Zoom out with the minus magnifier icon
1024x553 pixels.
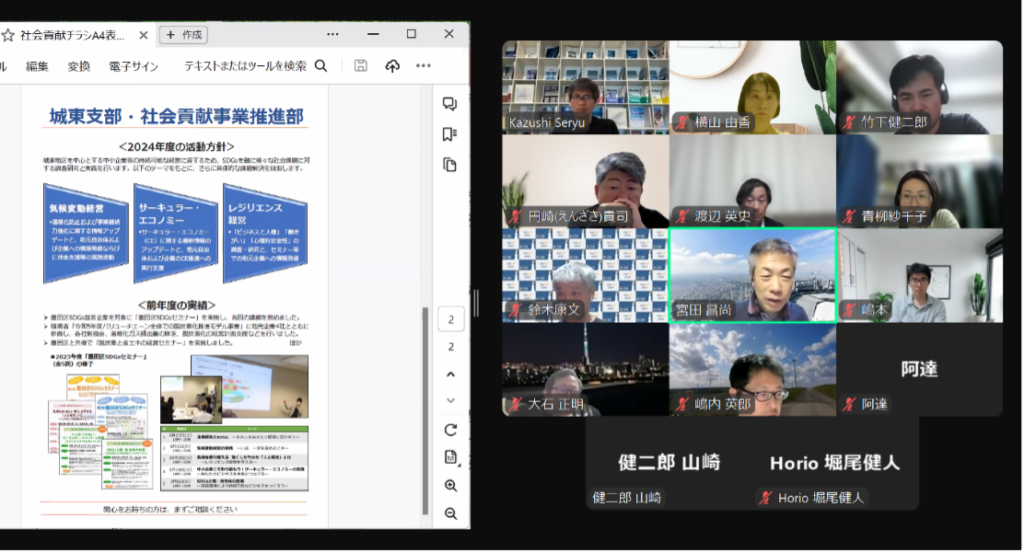click(451, 513)
